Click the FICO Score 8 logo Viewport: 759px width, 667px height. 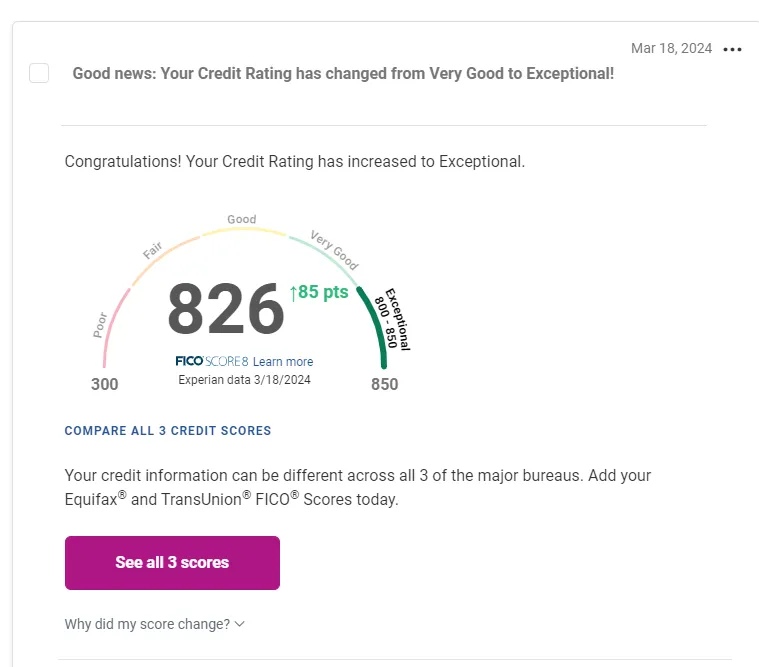click(212, 361)
